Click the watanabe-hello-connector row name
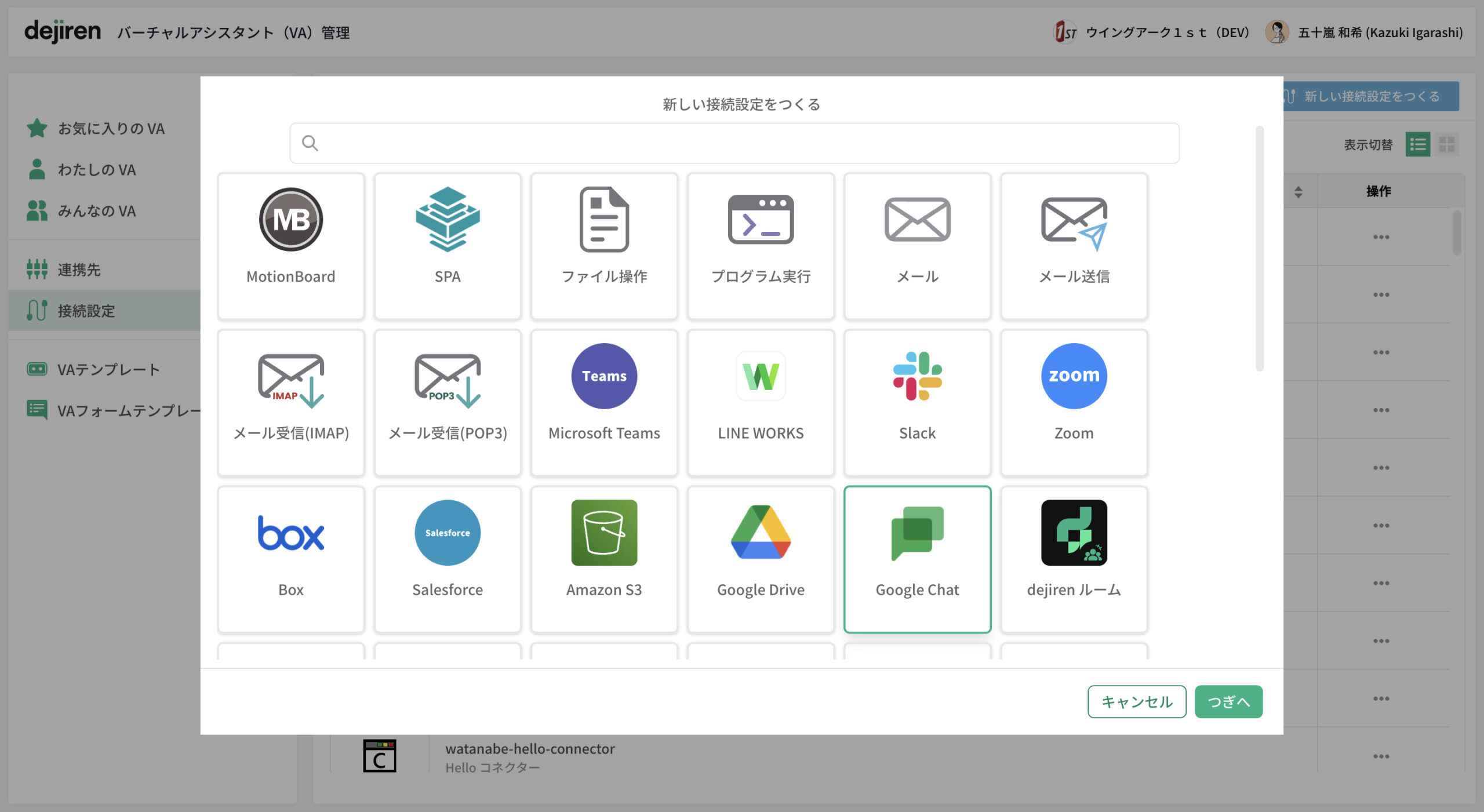The height and width of the screenshot is (812, 1484). tap(530, 748)
